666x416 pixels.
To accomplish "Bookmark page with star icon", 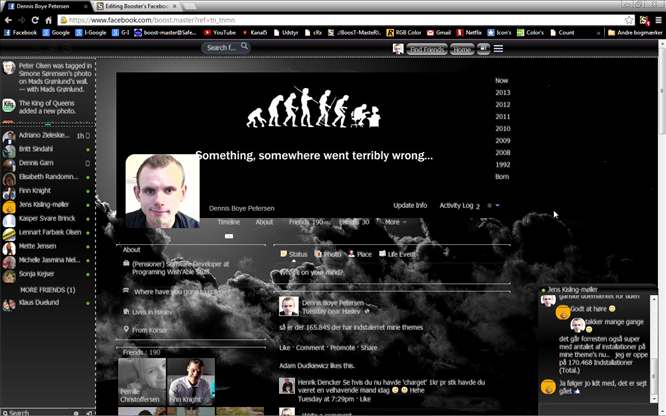I will click(x=629, y=20).
